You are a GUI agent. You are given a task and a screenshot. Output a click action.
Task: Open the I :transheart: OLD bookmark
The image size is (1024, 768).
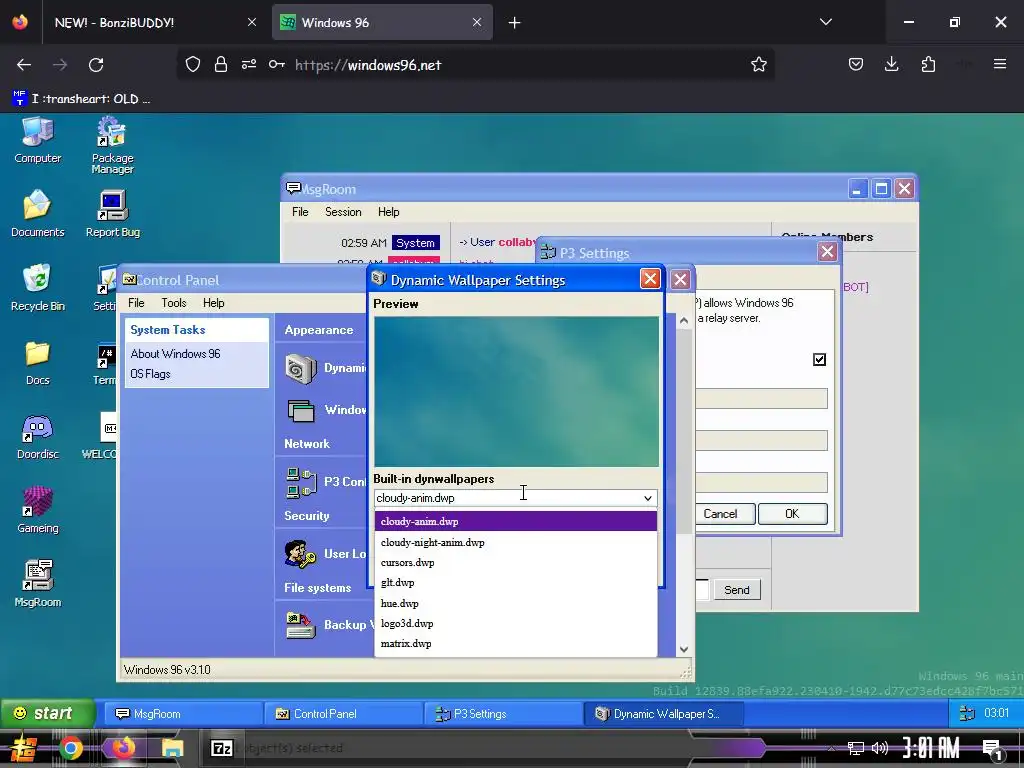click(82, 99)
